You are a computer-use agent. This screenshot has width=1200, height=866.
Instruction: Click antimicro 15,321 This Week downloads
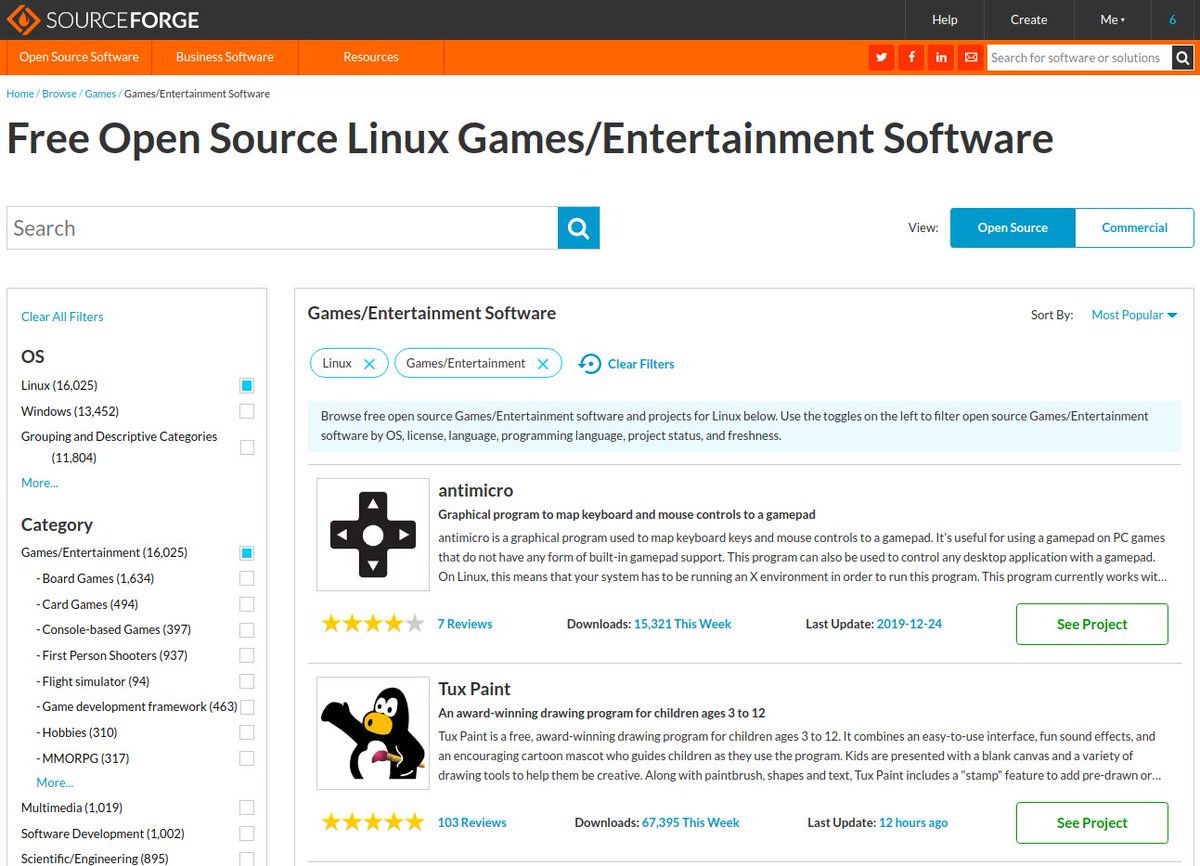click(x=683, y=624)
